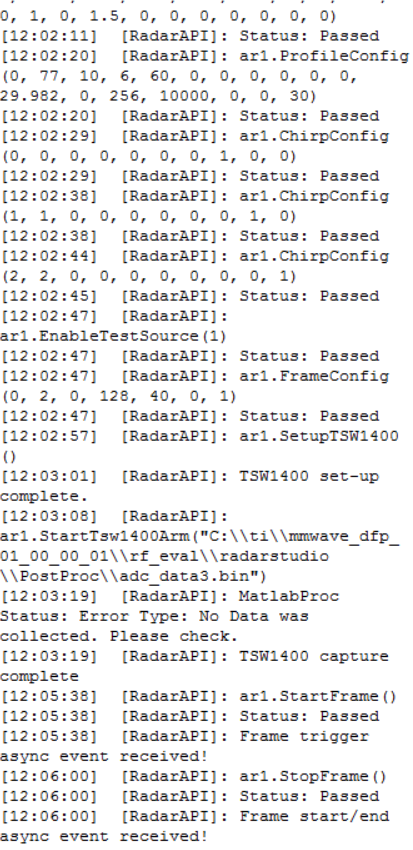Click the 'No Data was collected' message
This screenshot has width=413, height=850.
(x=154, y=626)
